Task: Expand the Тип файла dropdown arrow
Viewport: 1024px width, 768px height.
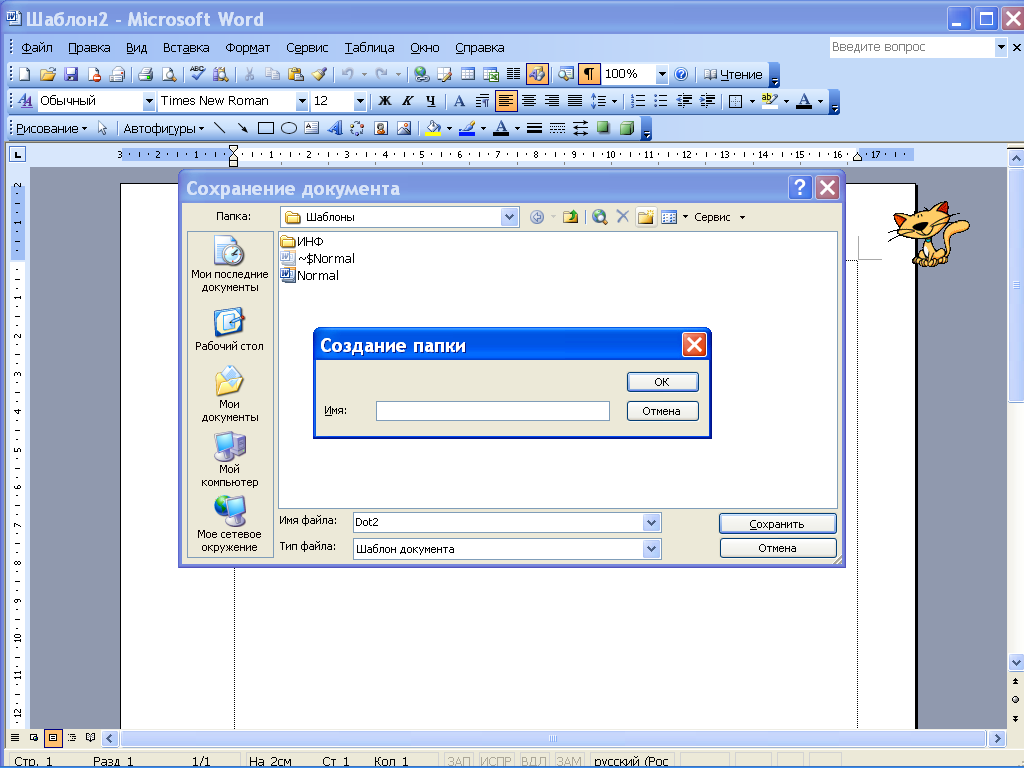Action: coord(651,549)
